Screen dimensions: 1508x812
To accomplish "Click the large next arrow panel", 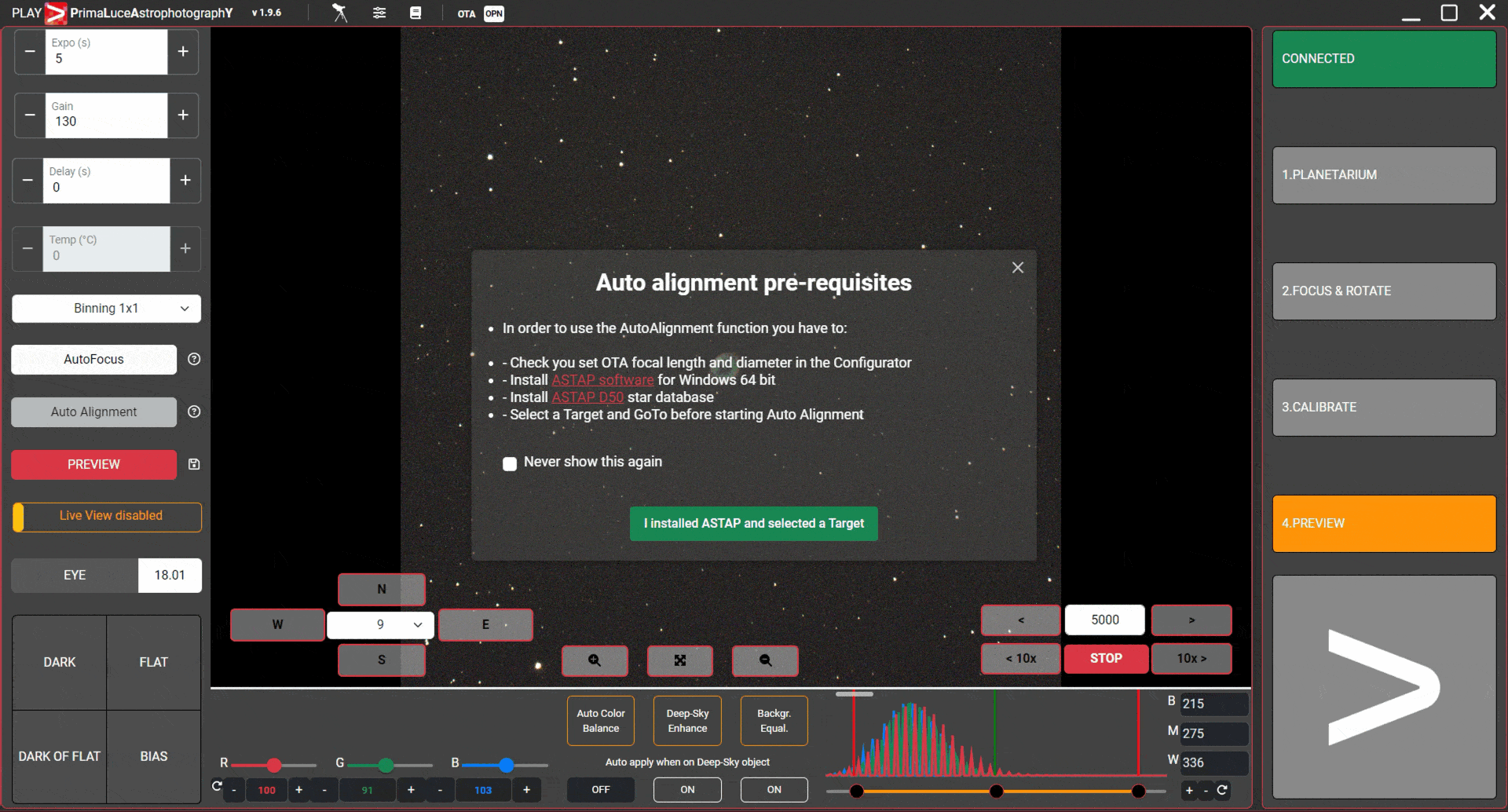I will 1384,687.
